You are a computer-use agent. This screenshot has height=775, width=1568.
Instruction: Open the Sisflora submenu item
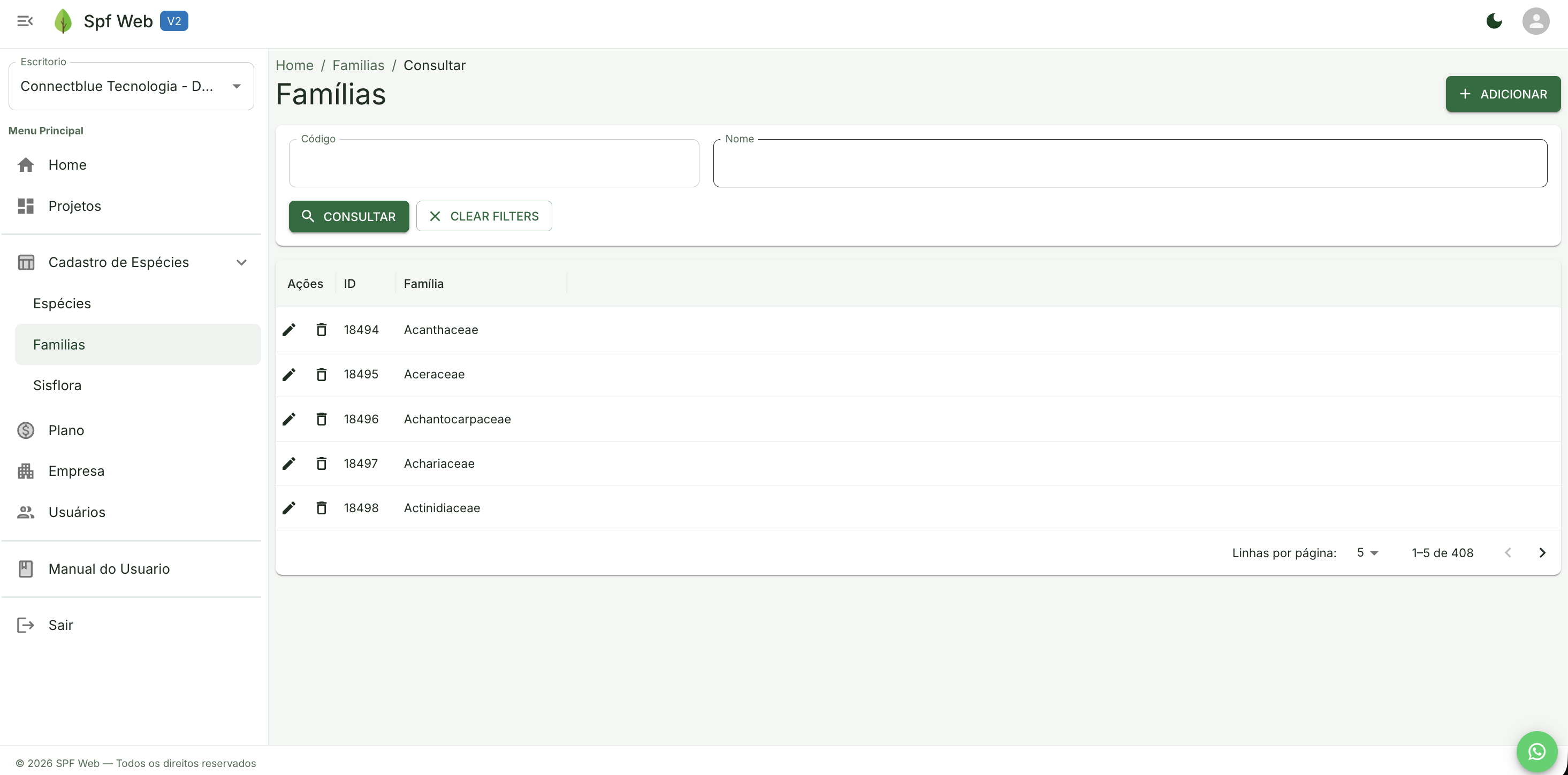[x=138, y=385]
